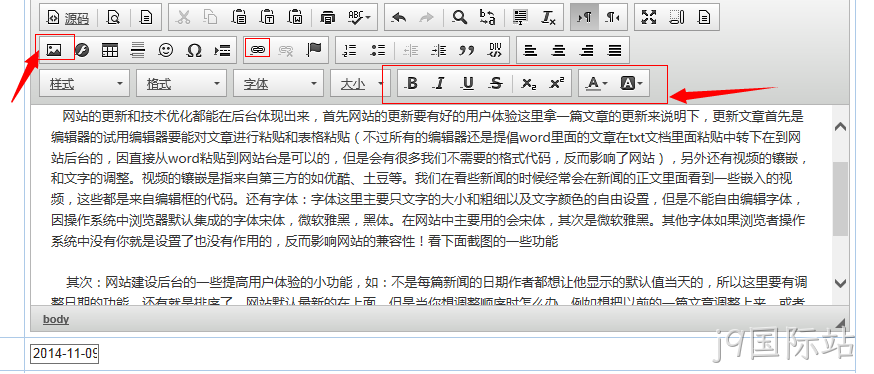Click the editor scrollbar down arrow
The image size is (874, 374).
(841, 283)
